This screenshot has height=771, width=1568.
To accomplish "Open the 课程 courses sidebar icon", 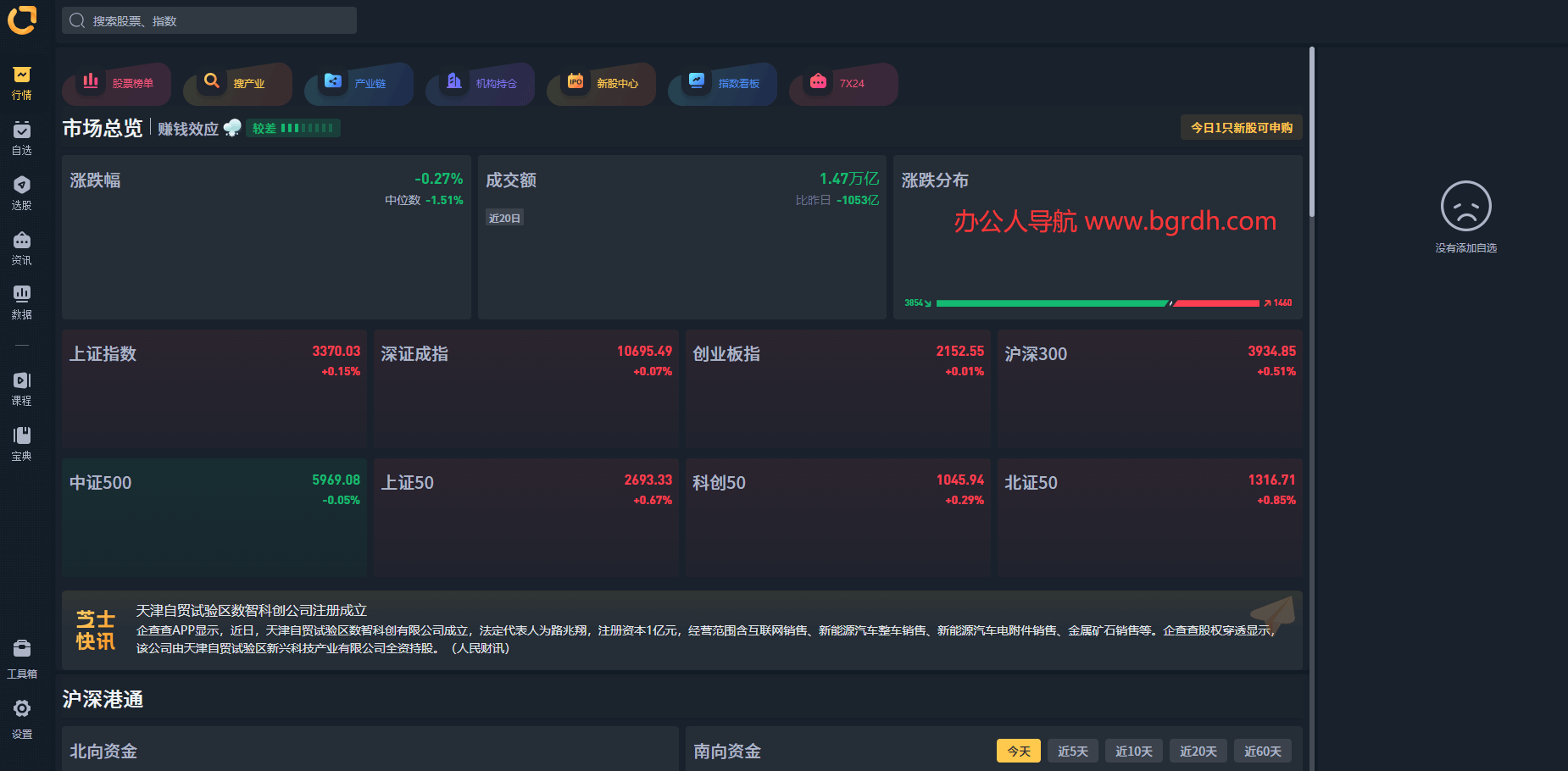I will (22, 389).
